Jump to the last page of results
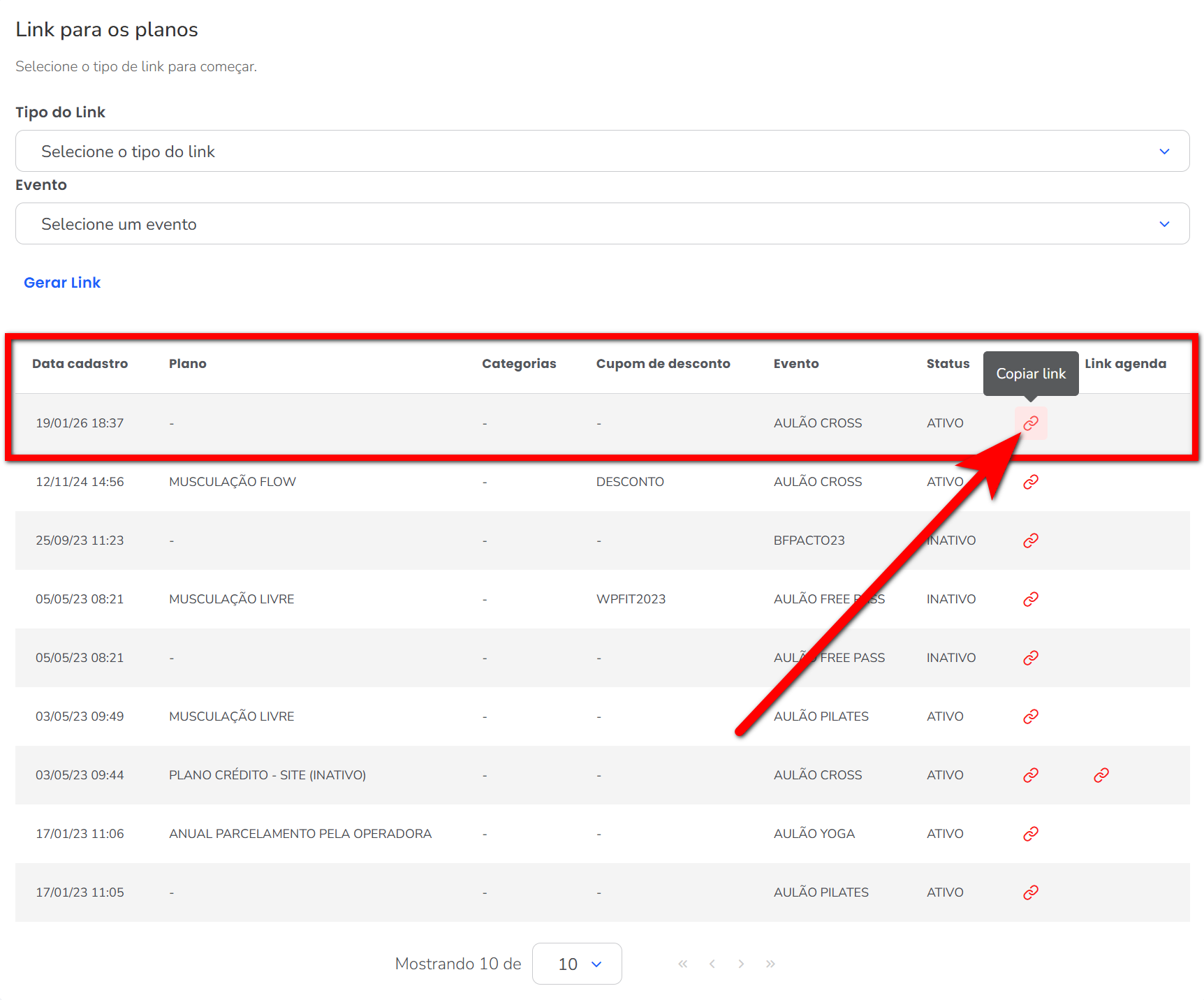The width and height of the screenshot is (1204, 1000). [770, 964]
